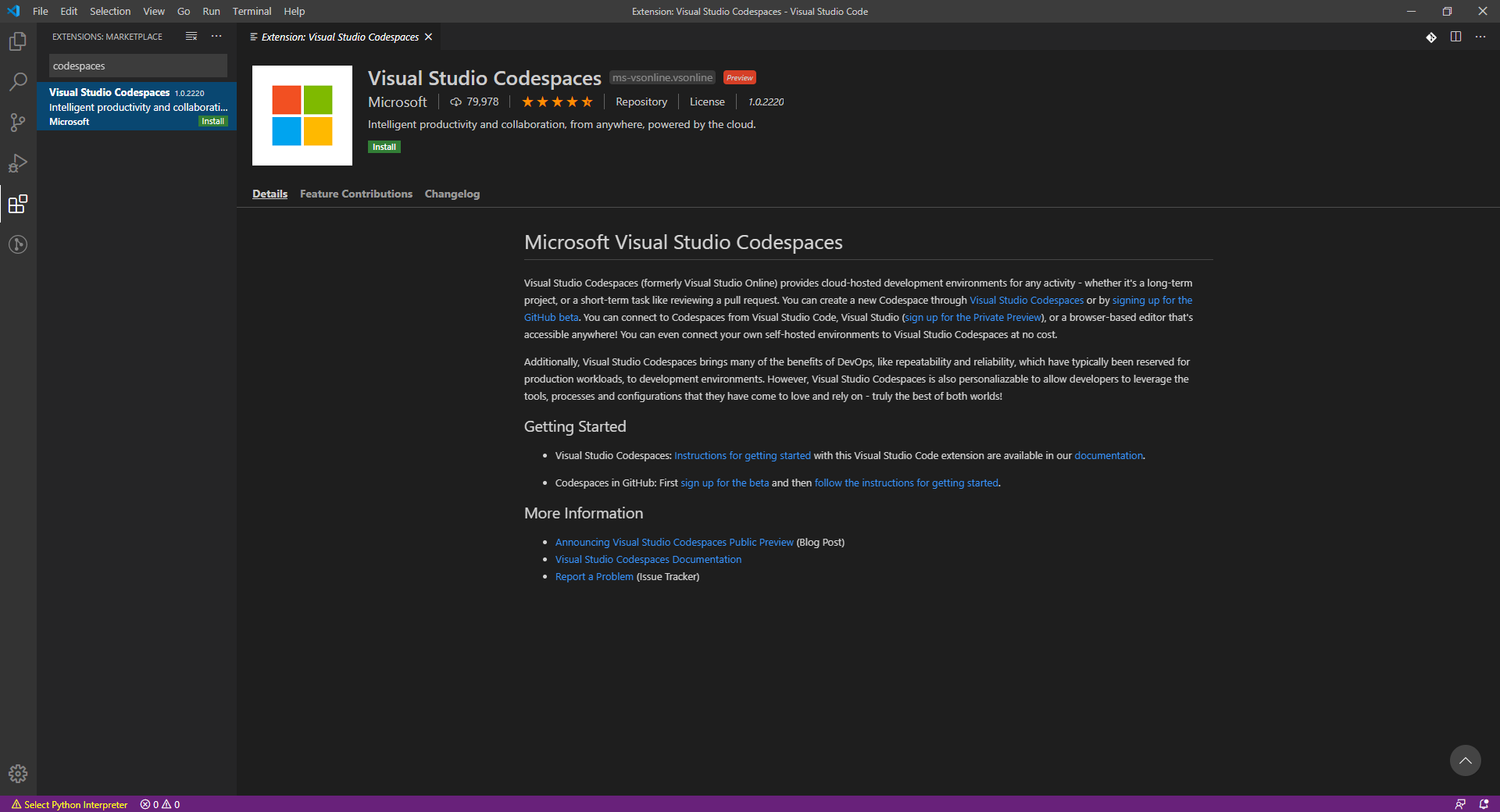The height and width of the screenshot is (812, 1500).
Task: Open the File menu
Action: pos(41,11)
